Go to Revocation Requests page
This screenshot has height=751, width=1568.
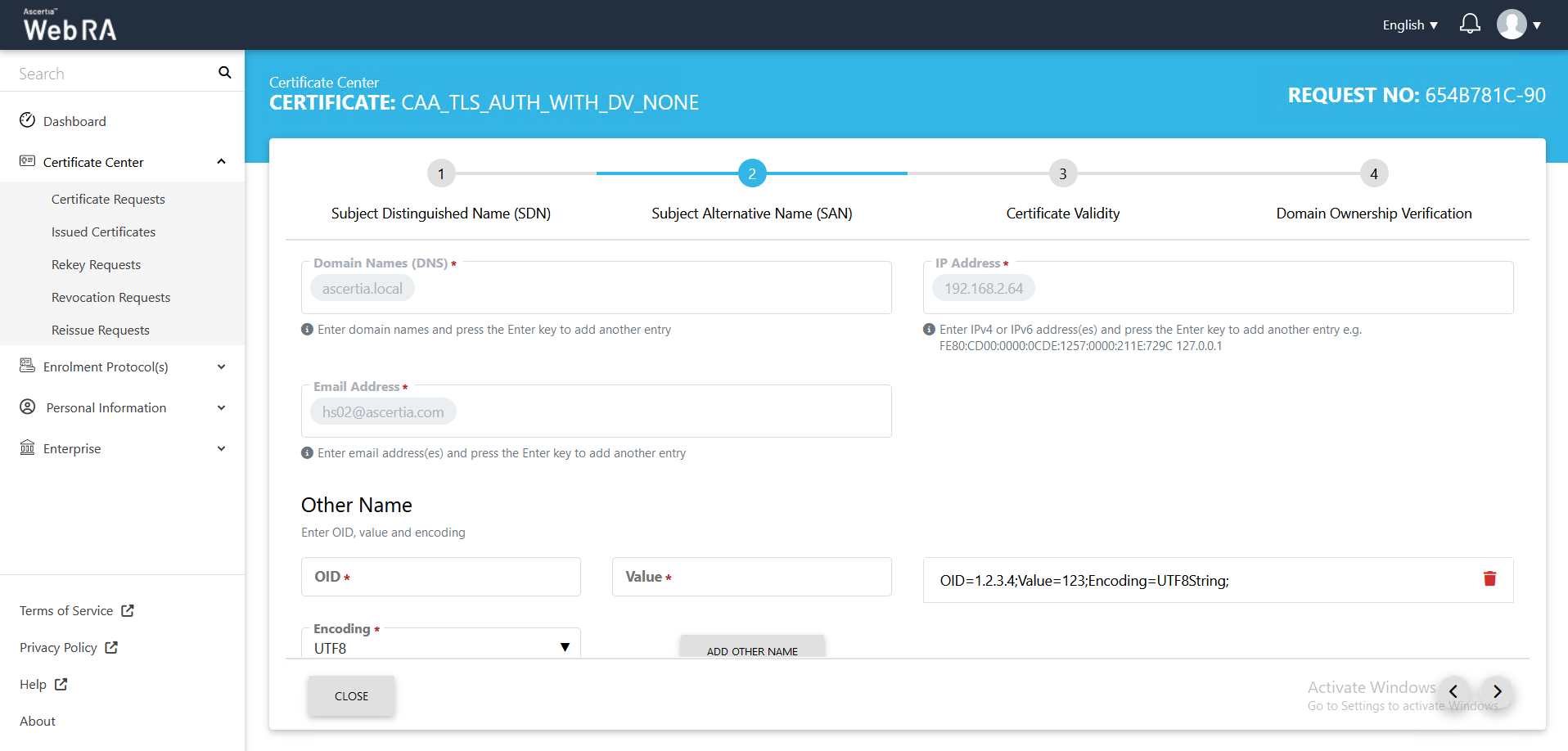coord(110,297)
